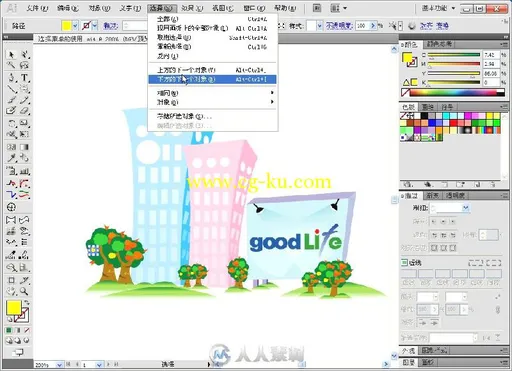Select the Magic Wand tool
This screenshot has width=512, height=371.
11,65
